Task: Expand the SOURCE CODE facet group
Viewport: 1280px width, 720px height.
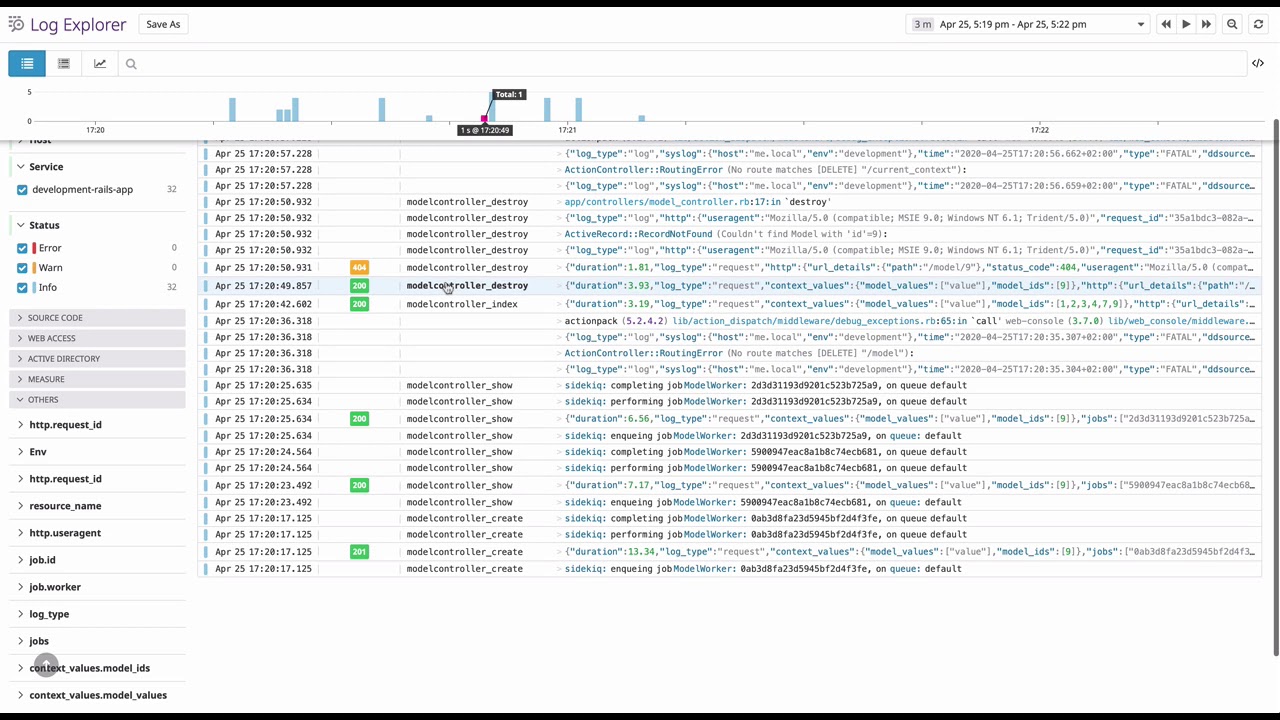Action: click(x=97, y=318)
